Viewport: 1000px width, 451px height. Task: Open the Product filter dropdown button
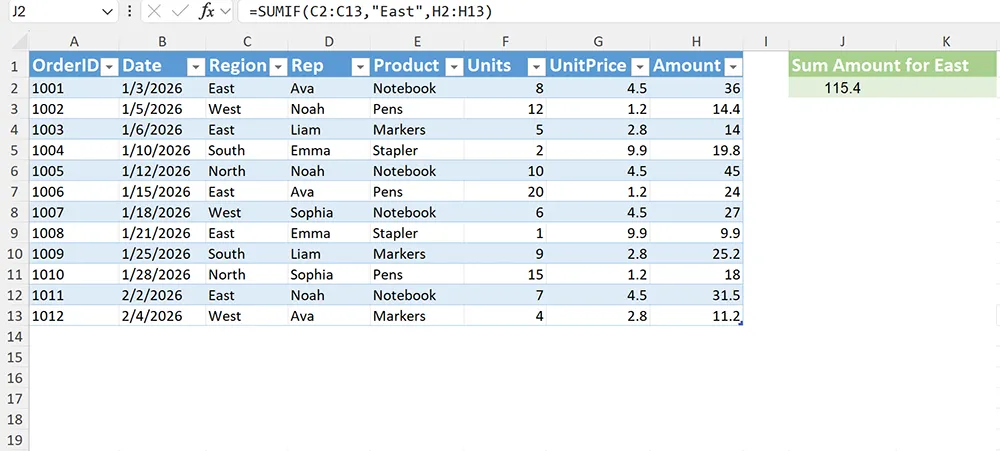point(453,66)
